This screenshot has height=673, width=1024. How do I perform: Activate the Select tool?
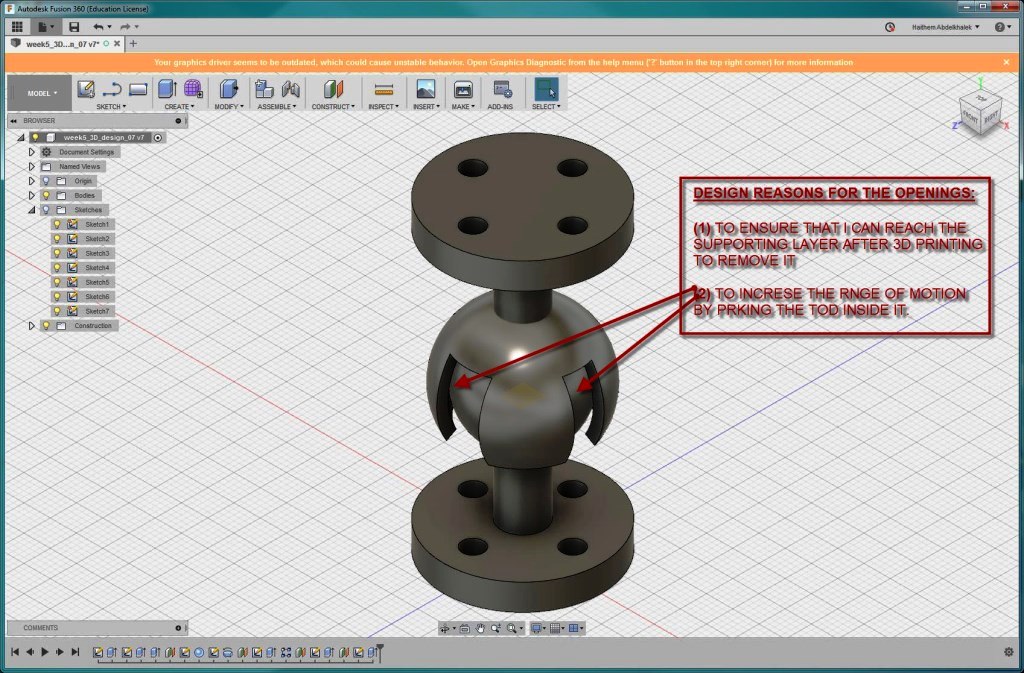(546, 89)
